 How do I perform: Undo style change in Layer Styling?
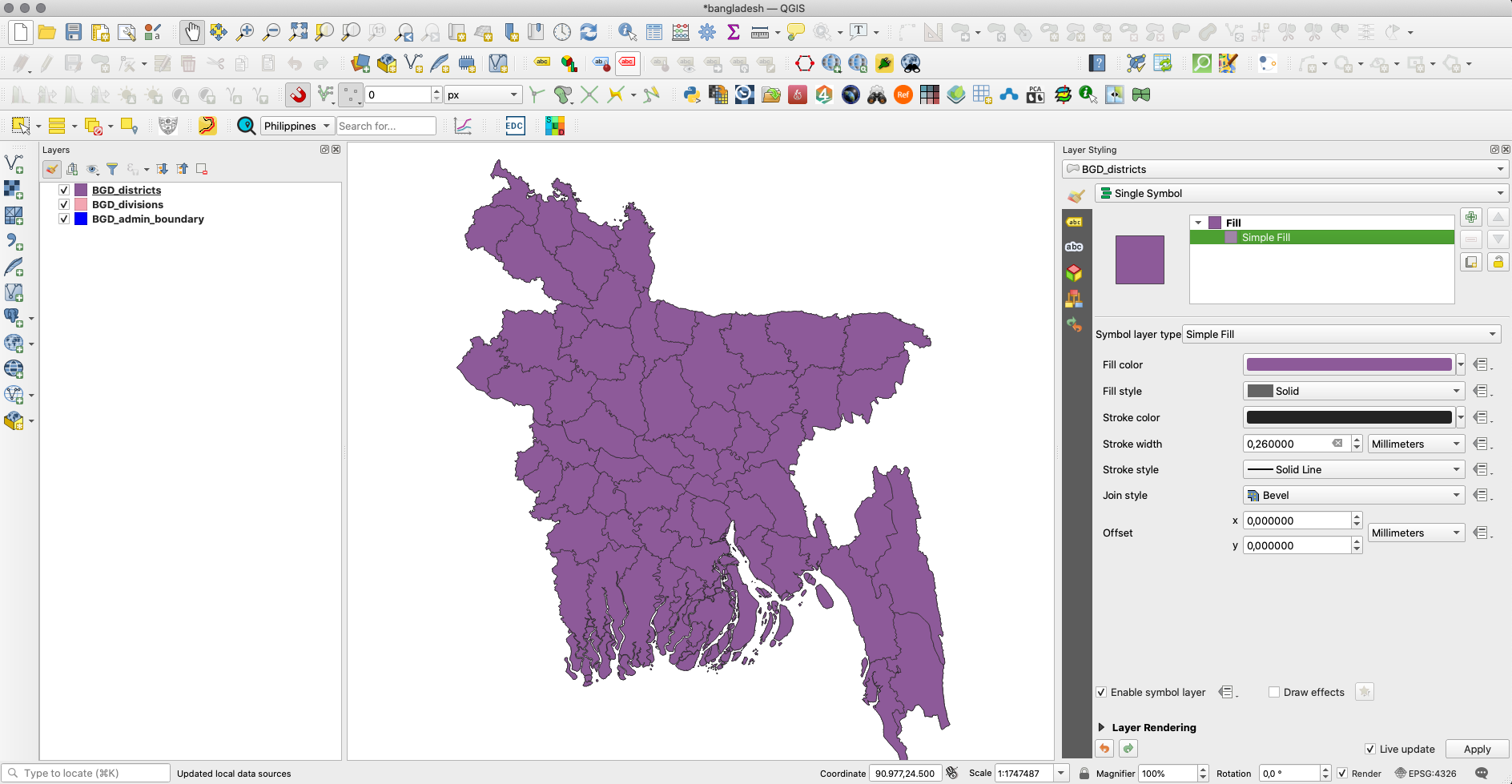click(1104, 748)
